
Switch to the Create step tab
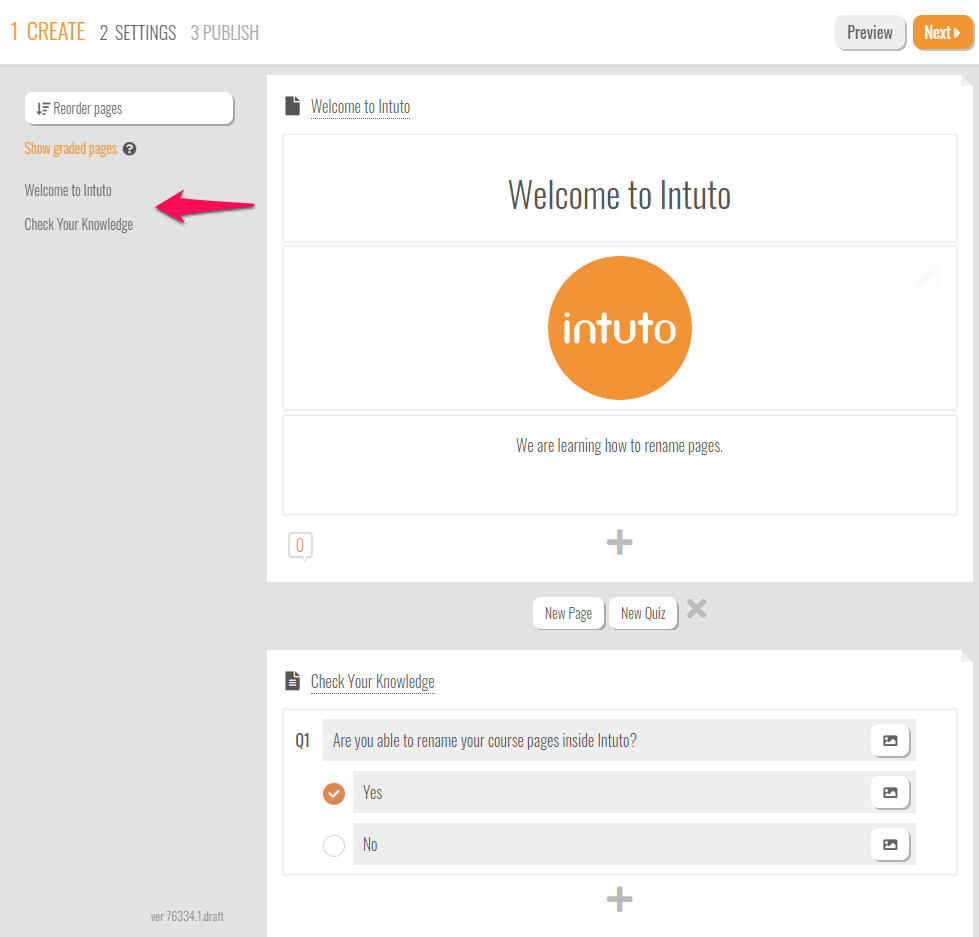point(48,32)
